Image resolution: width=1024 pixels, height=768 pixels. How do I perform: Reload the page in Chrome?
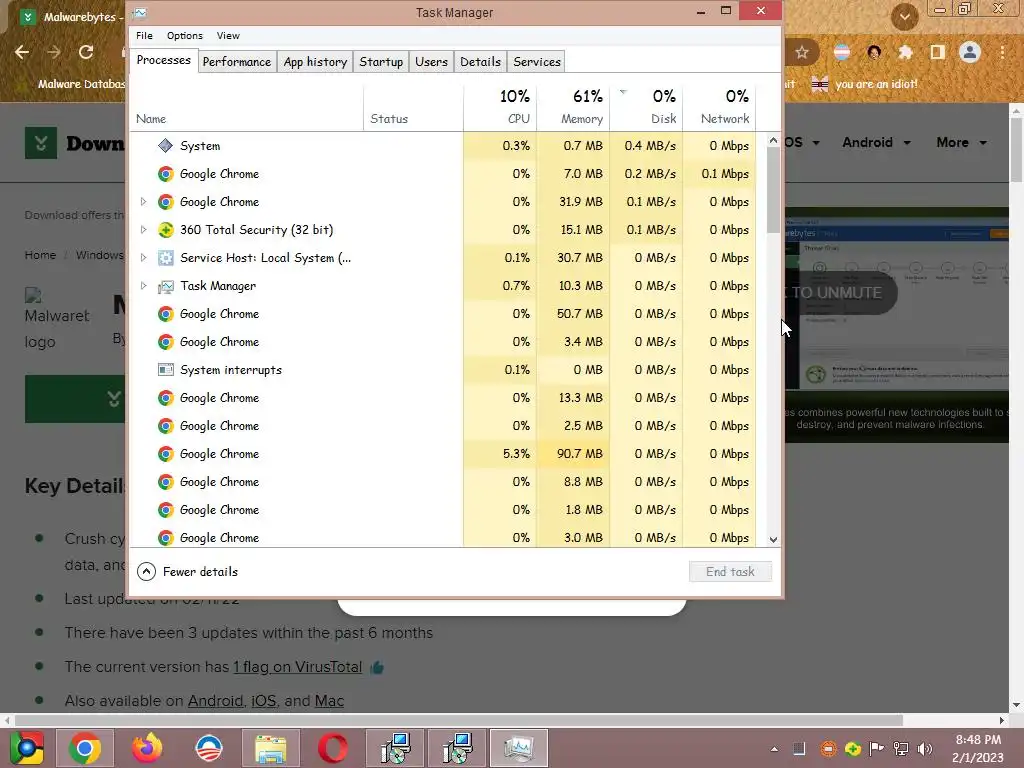click(x=86, y=52)
